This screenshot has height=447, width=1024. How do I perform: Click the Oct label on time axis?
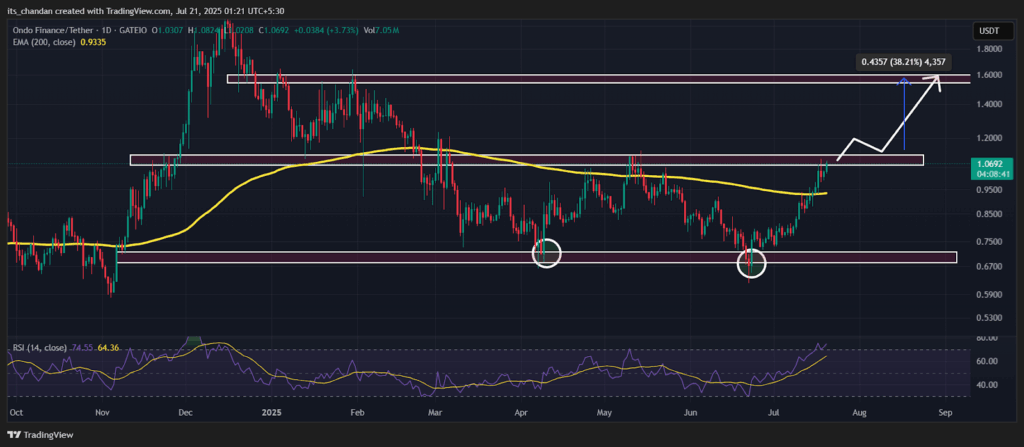16,413
